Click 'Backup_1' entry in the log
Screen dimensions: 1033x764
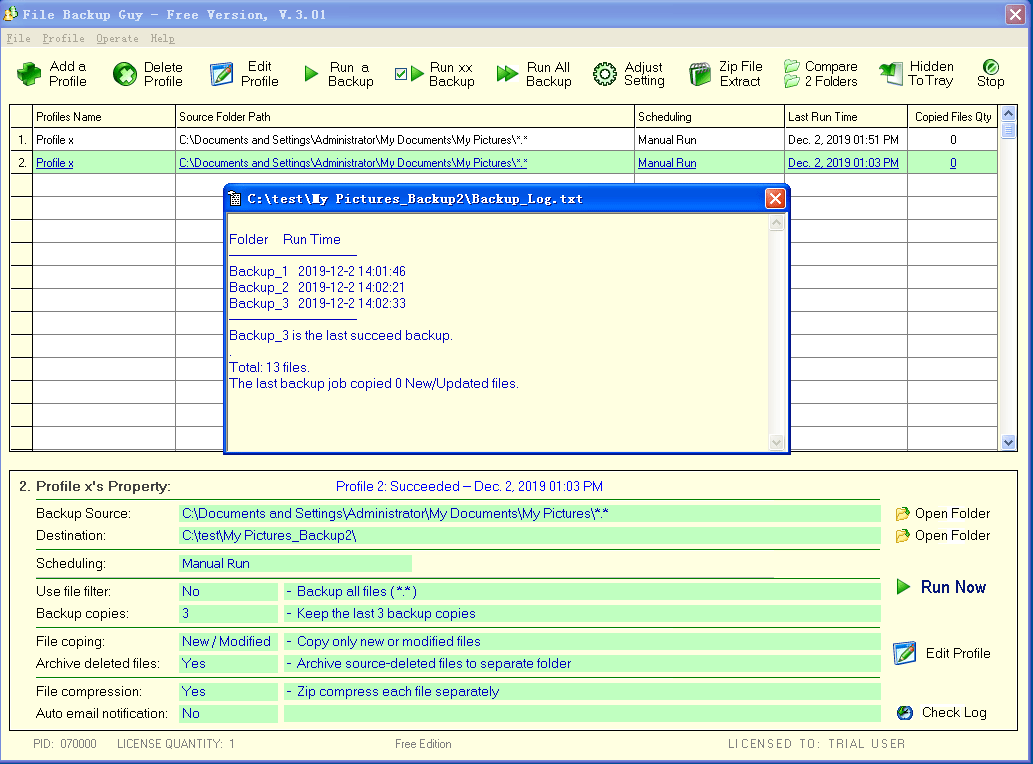(x=258, y=271)
